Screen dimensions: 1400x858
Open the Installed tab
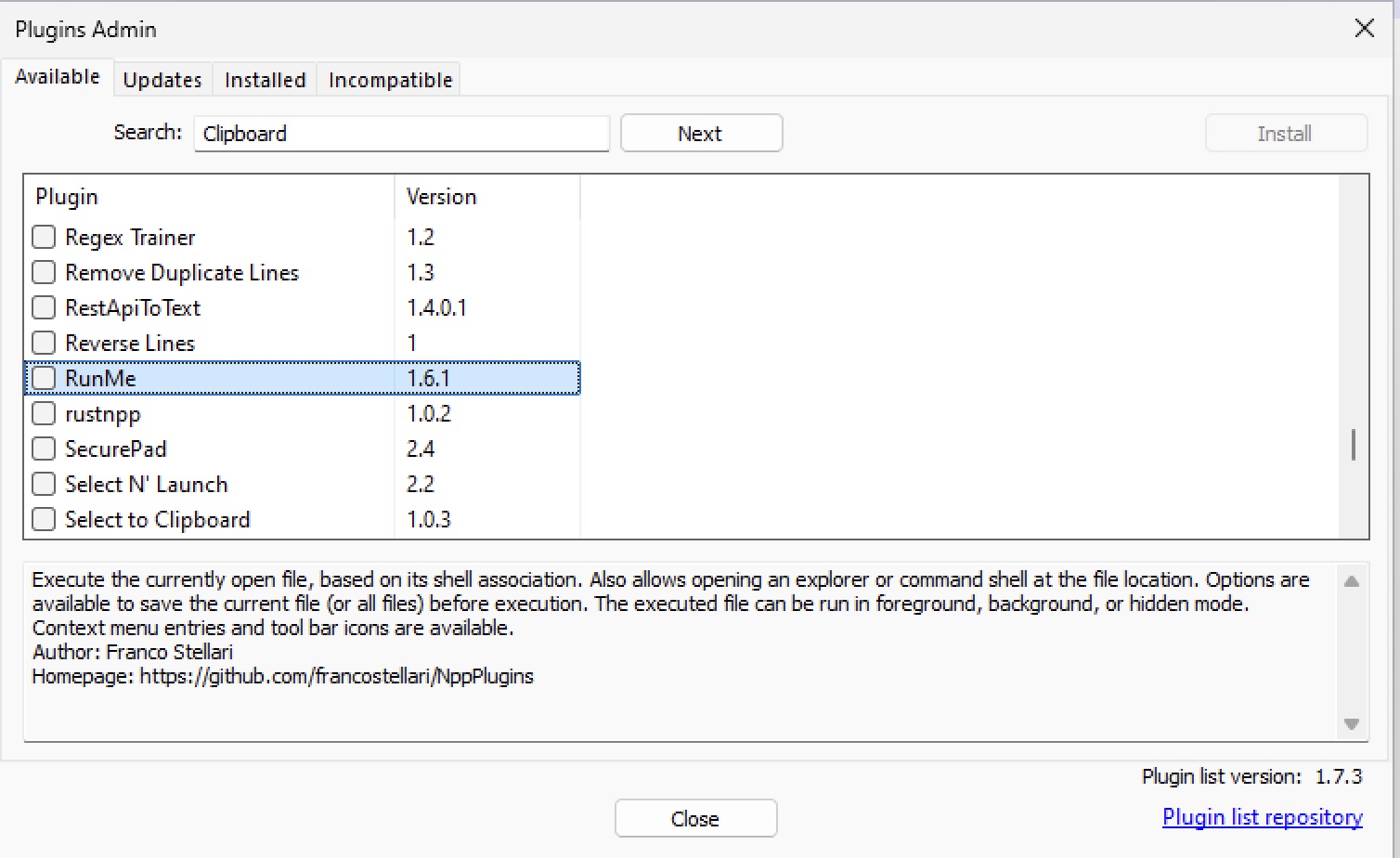coord(264,80)
